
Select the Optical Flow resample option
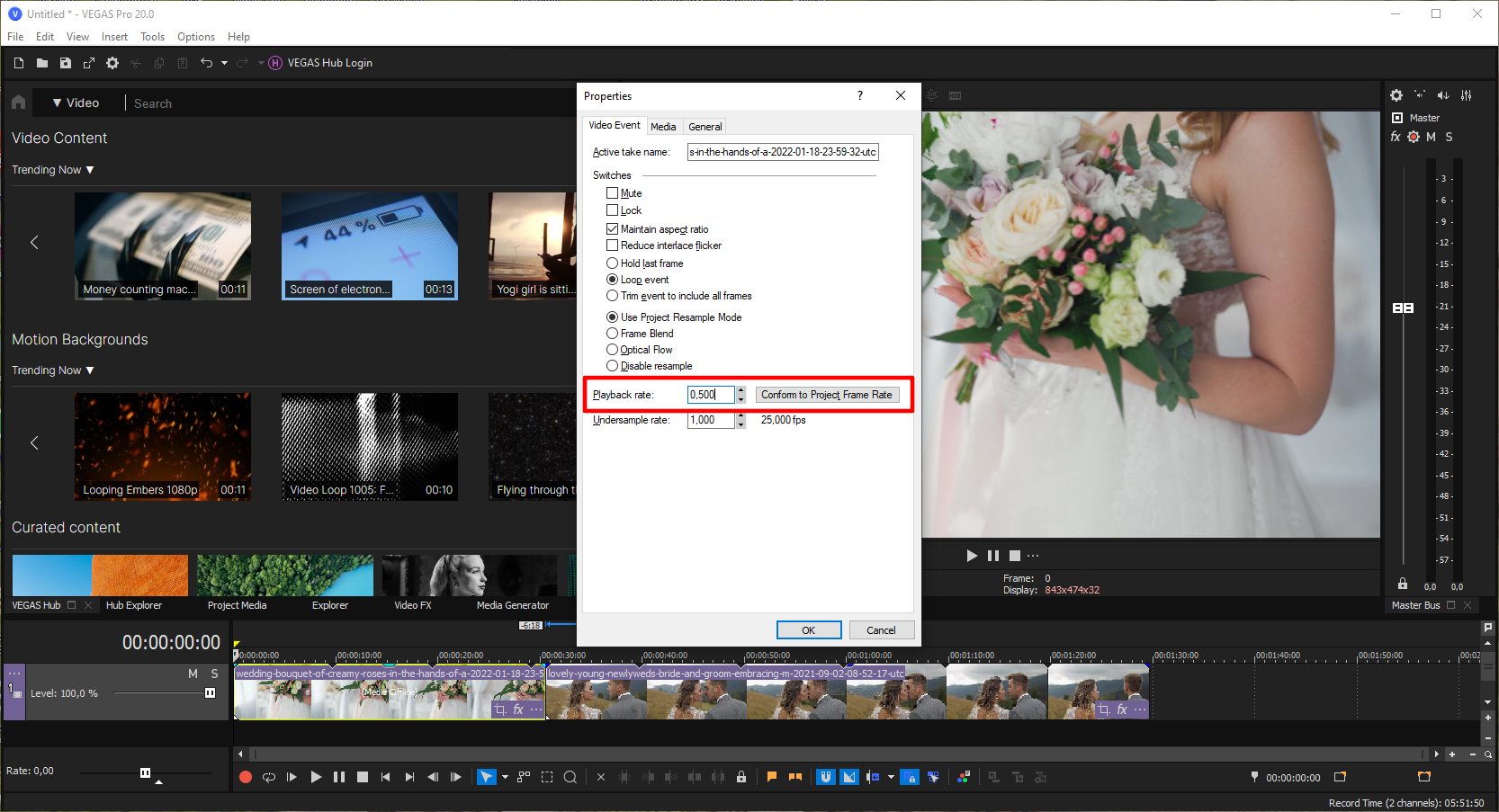tap(613, 350)
